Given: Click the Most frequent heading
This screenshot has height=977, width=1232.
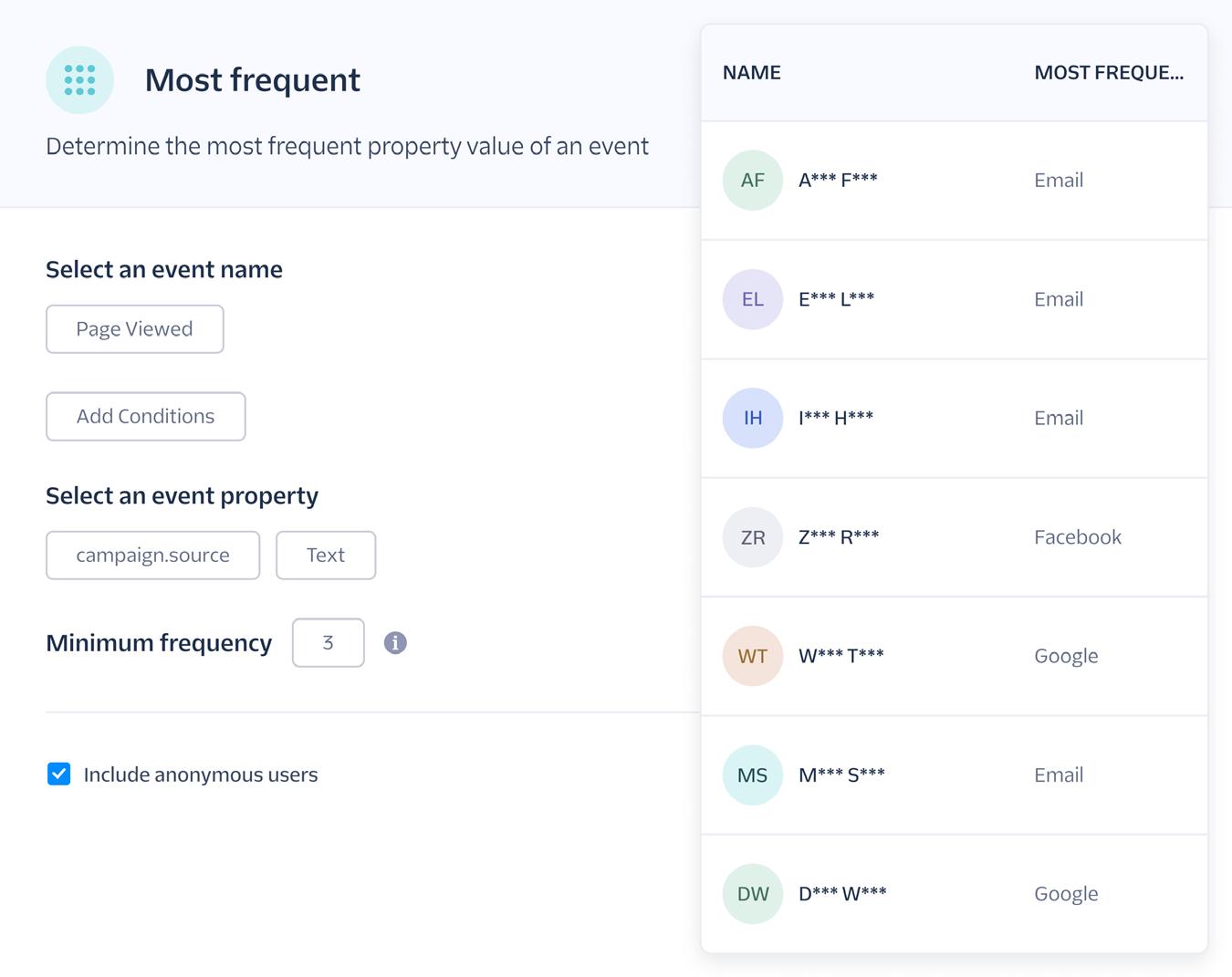Looking at the screenshot, I should click(x=253, y=80).
